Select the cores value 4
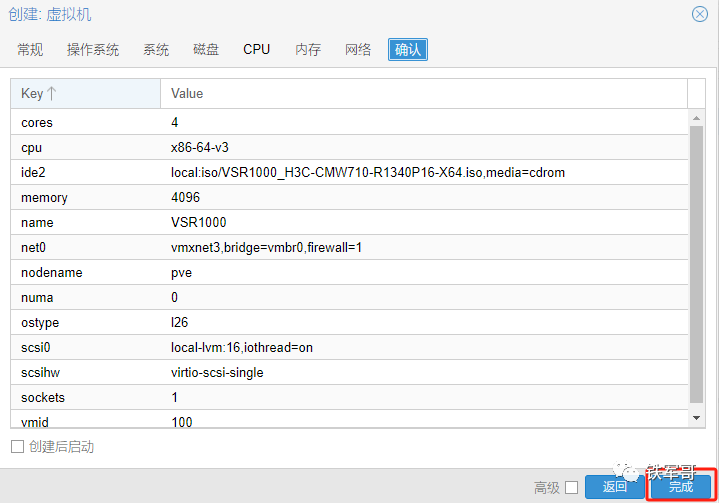 (174, 122)
